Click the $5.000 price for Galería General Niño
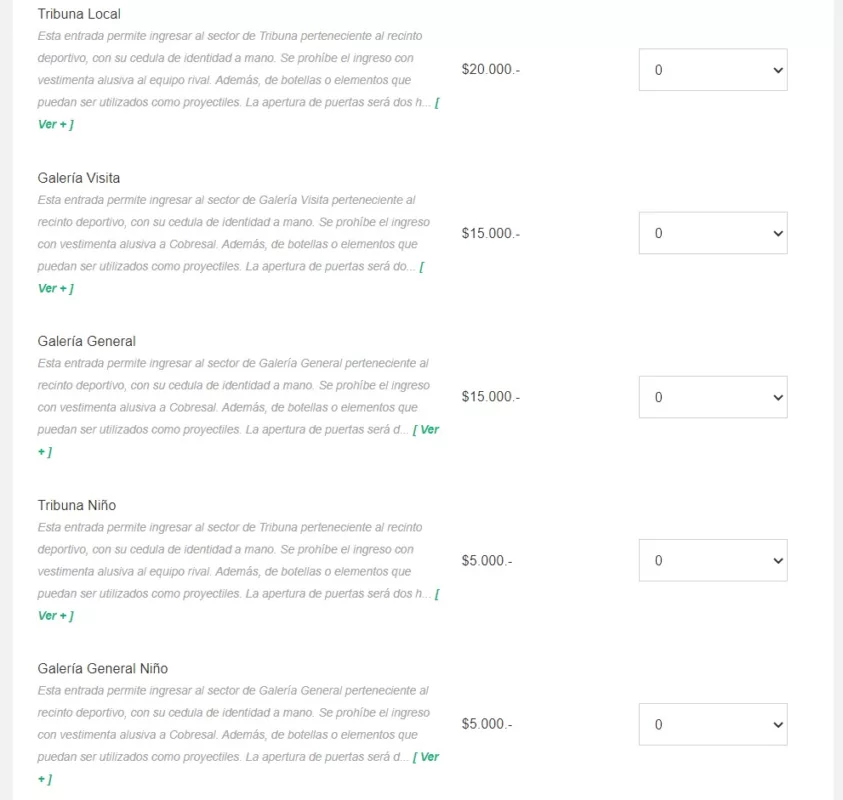The image size is (843, 800). pyautogui.click(x=486, y=724)
